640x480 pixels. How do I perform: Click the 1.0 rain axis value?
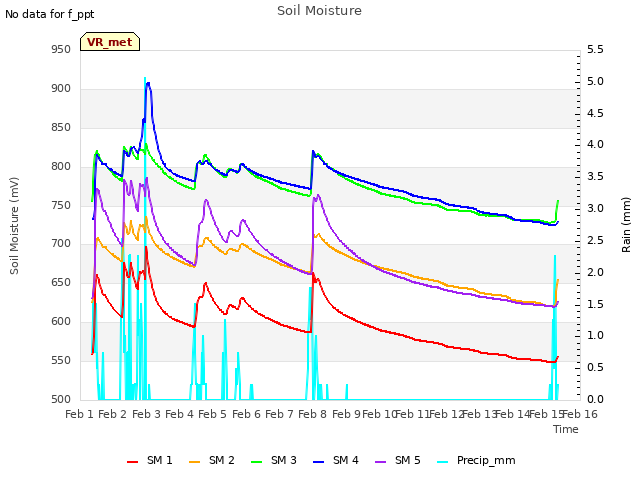pos(595,336)
